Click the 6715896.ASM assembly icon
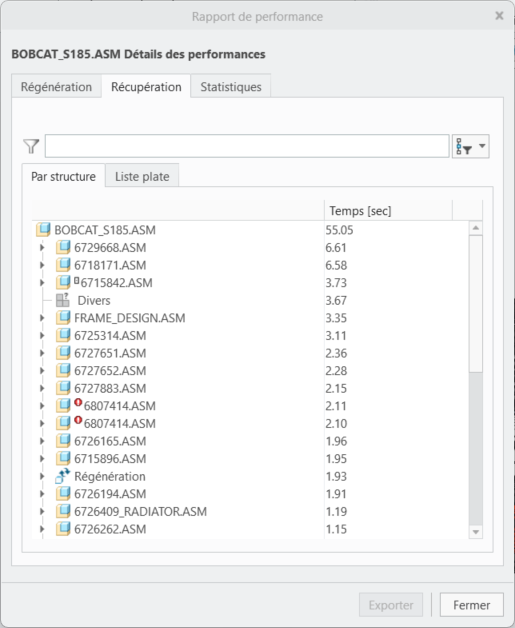The image size is (515, 628). [x=63, y=459]
